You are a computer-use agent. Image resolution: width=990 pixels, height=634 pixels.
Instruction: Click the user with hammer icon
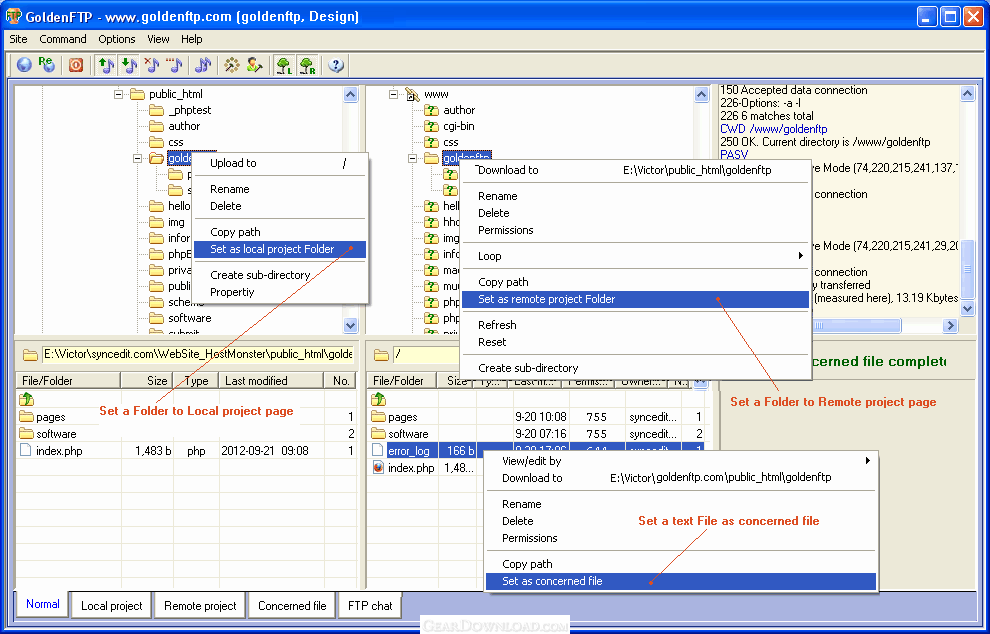[254, 65]
